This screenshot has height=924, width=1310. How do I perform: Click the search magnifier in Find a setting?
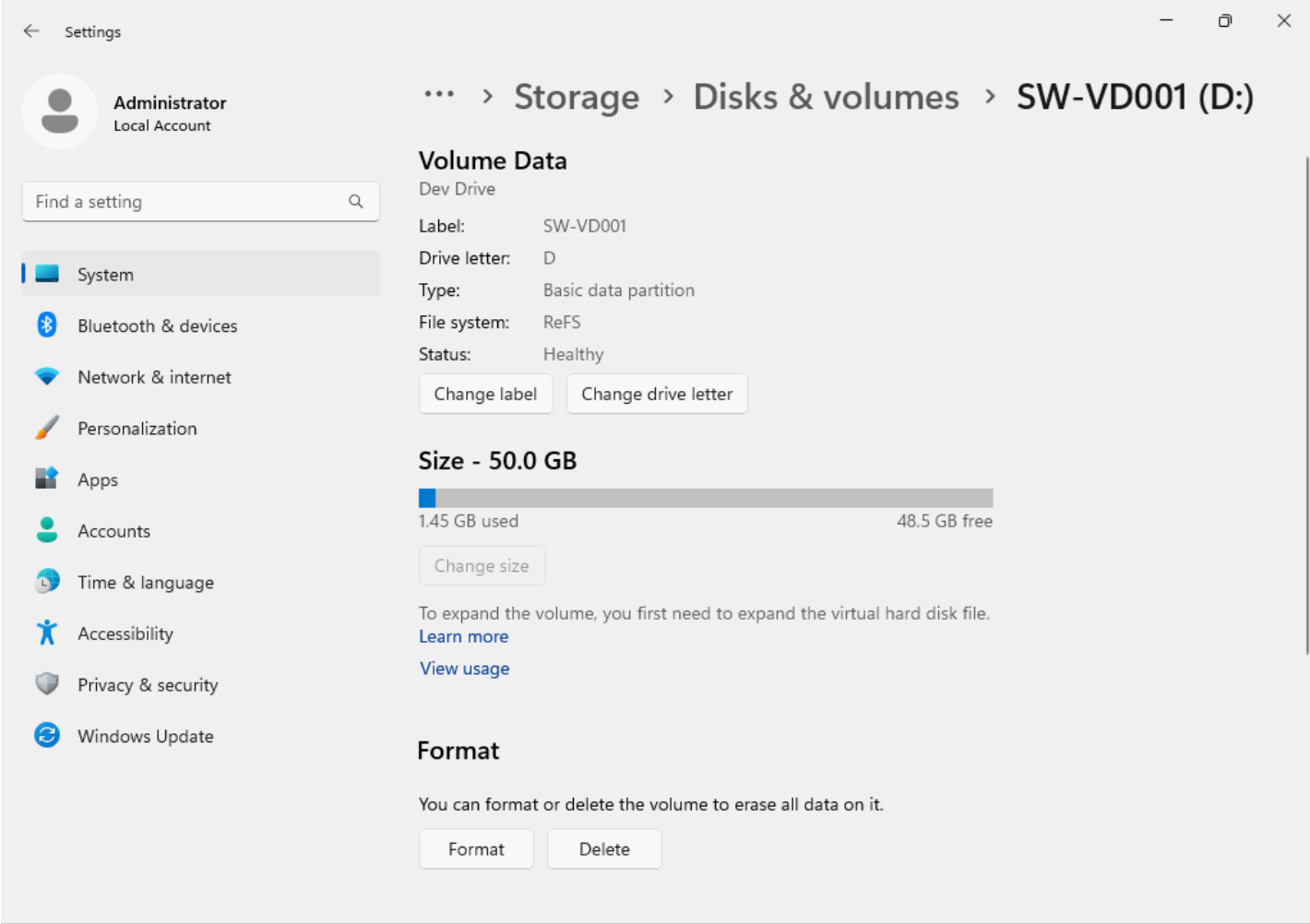356,201
